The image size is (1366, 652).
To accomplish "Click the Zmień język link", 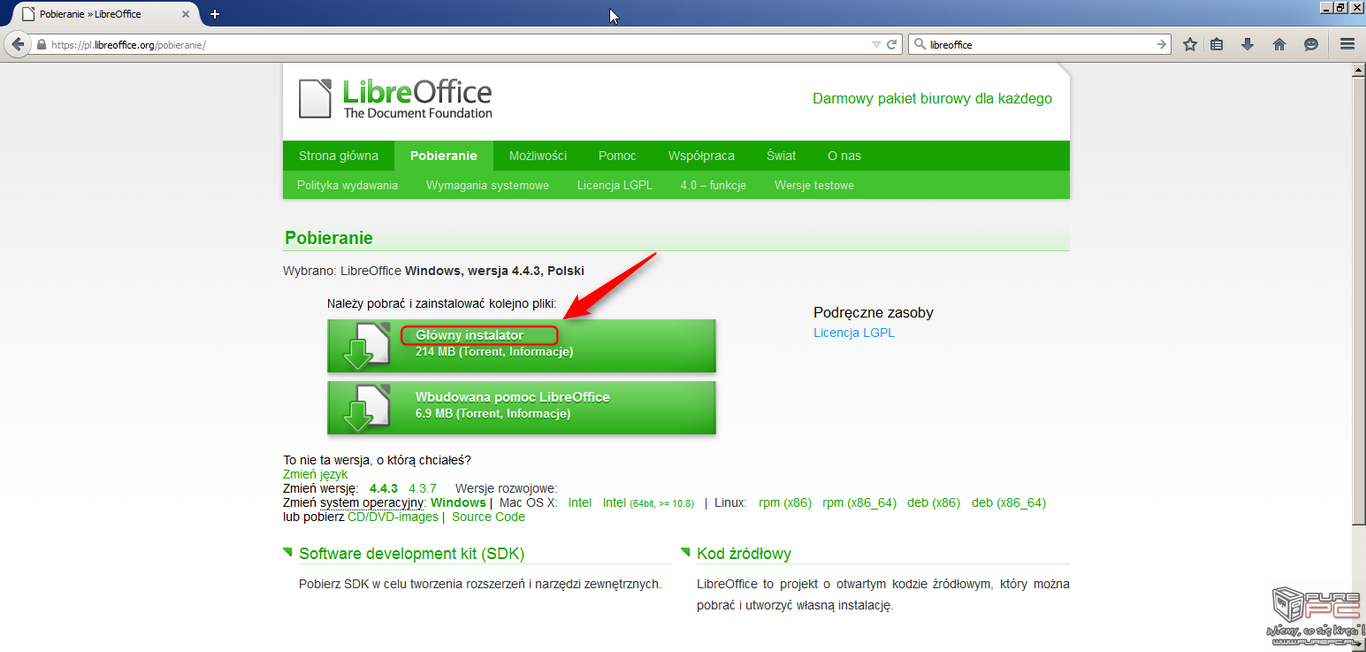I will pyautogui.click(x=315, y=474).
